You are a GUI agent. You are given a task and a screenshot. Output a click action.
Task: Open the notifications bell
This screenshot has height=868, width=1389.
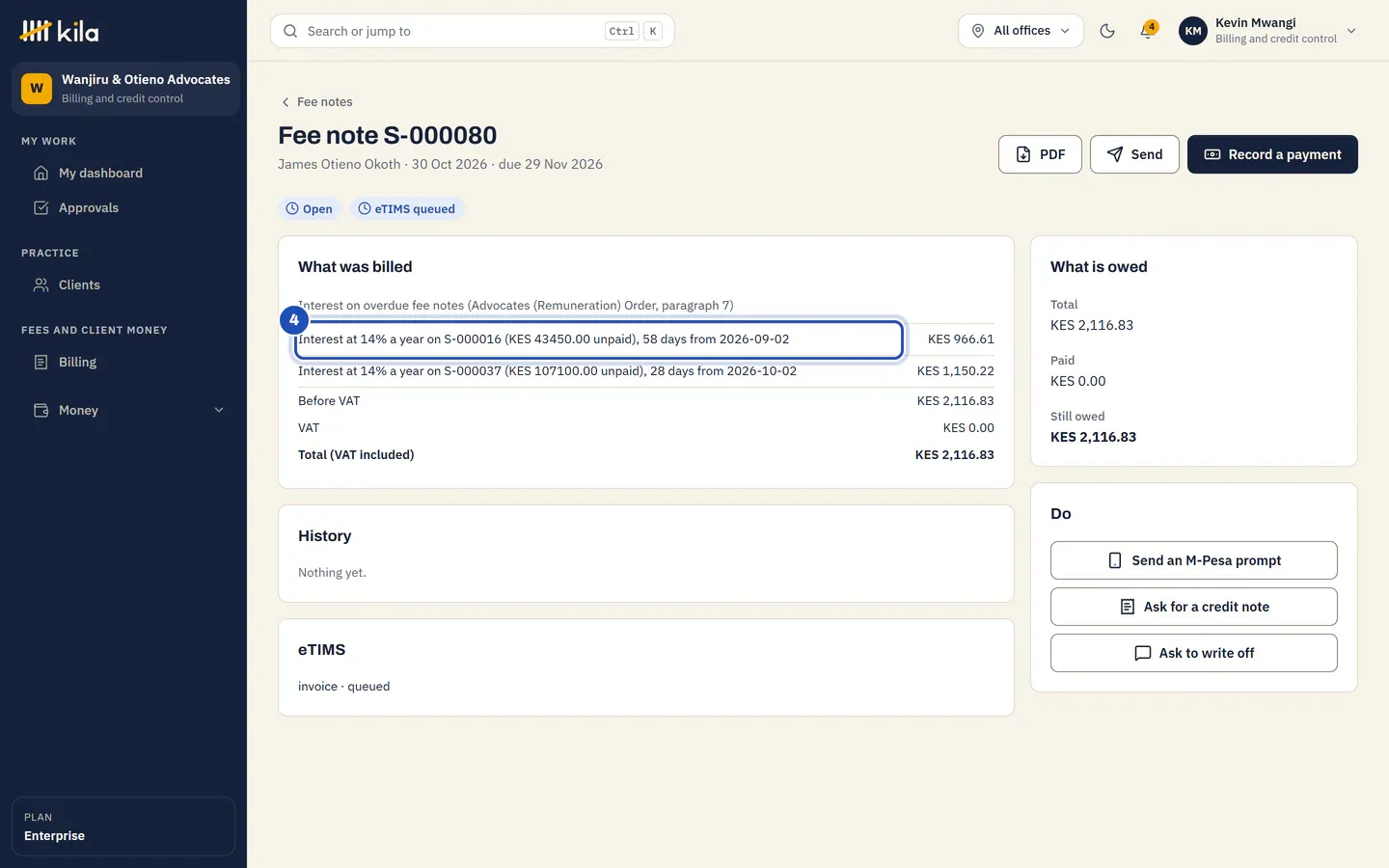(1147, 31)
